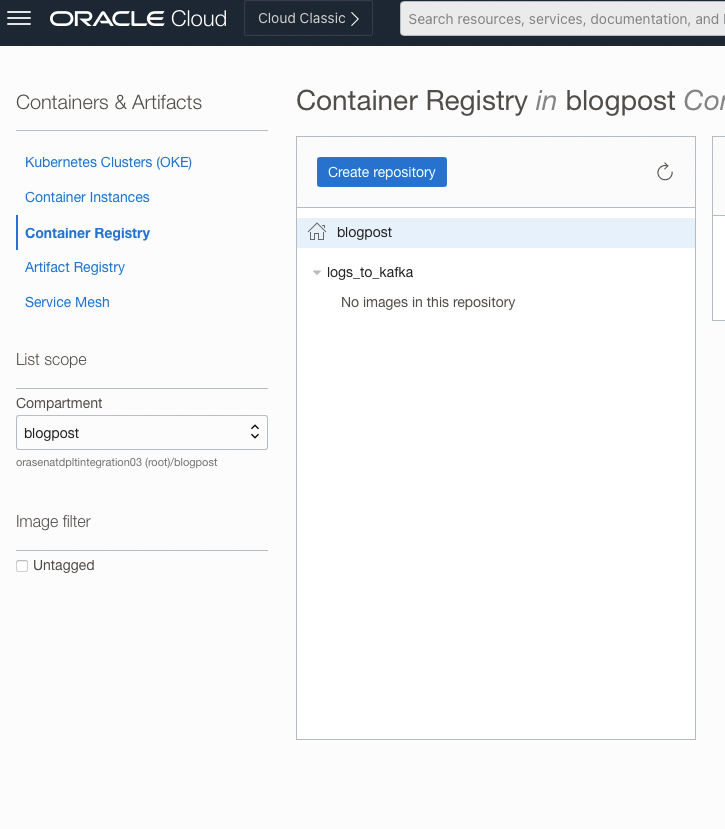Click the home icon beside blogpost
Viewport: 725px width, 829px height.
316,231
